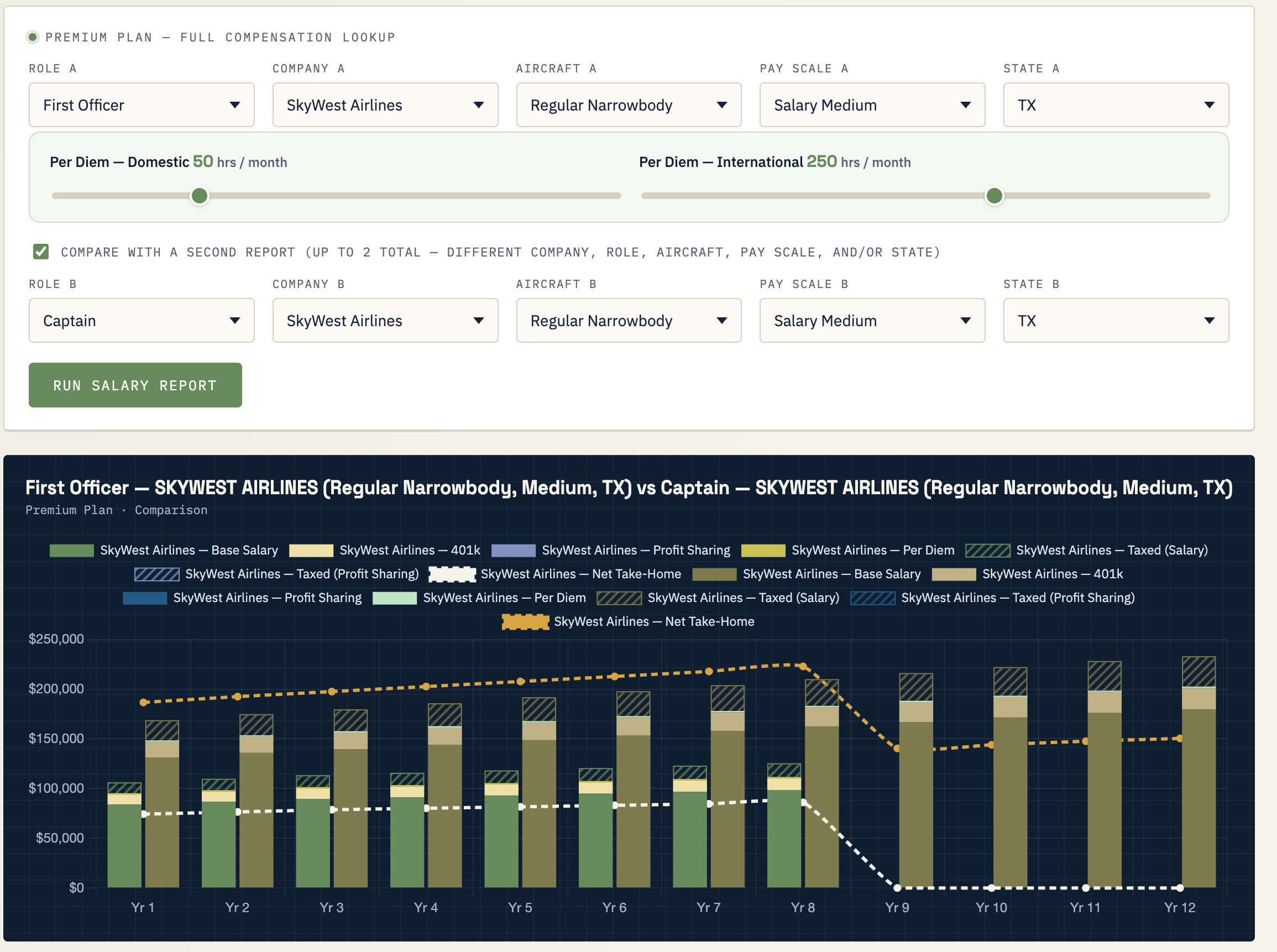The image size is (1277, 952).
Task: Toggle the olive Base Salary legend swatch
Action: (715, 574)
